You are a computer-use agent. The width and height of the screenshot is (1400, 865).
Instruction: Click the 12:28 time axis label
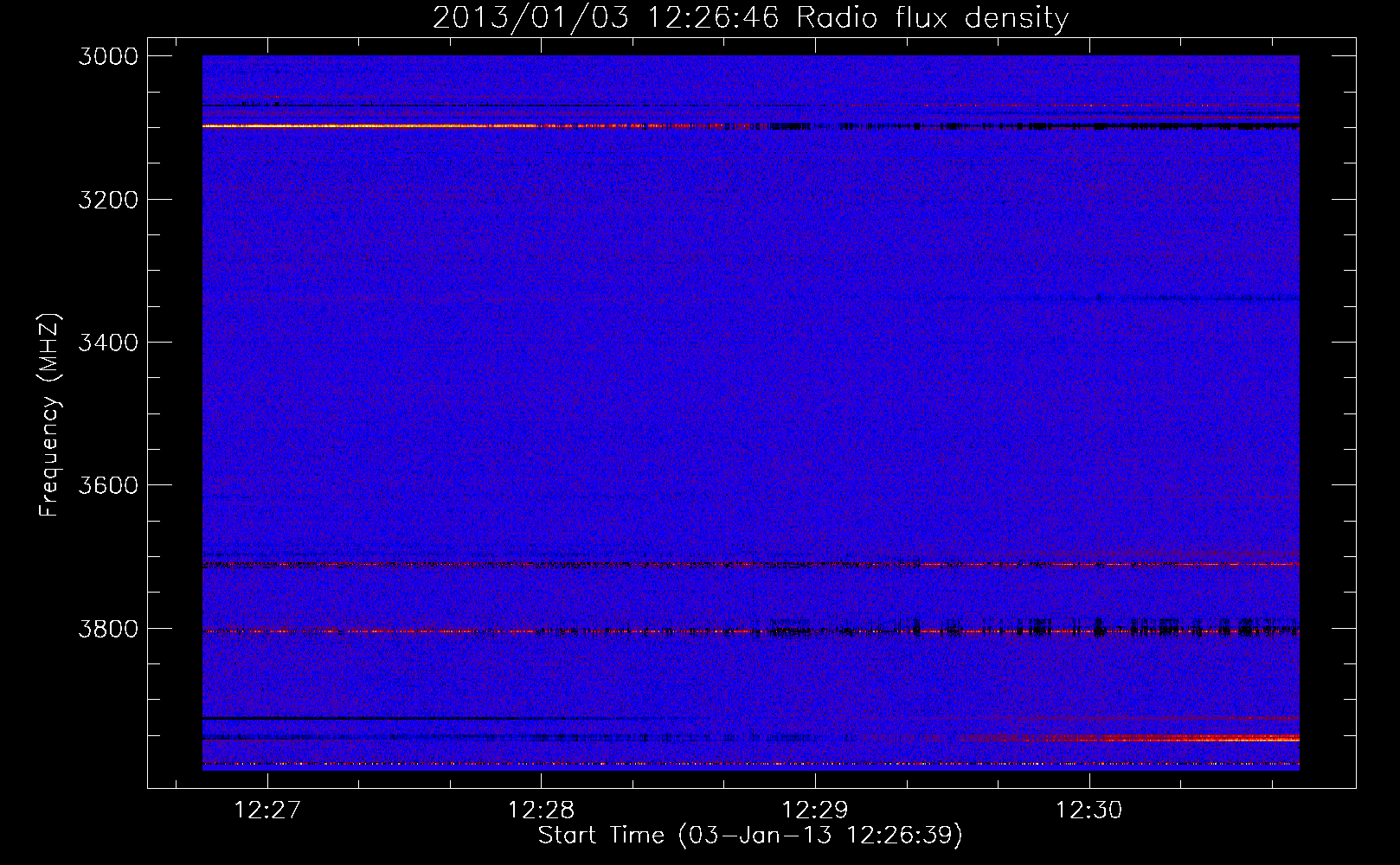pyautogui.click(x=541, y=810)
